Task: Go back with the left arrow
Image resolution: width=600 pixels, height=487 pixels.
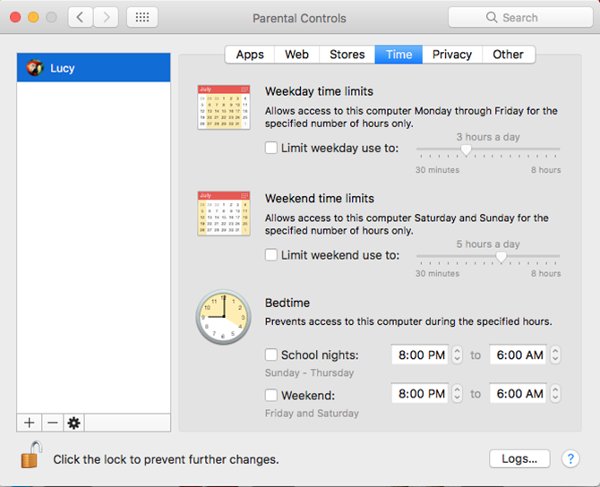Action: click(81, 18)
